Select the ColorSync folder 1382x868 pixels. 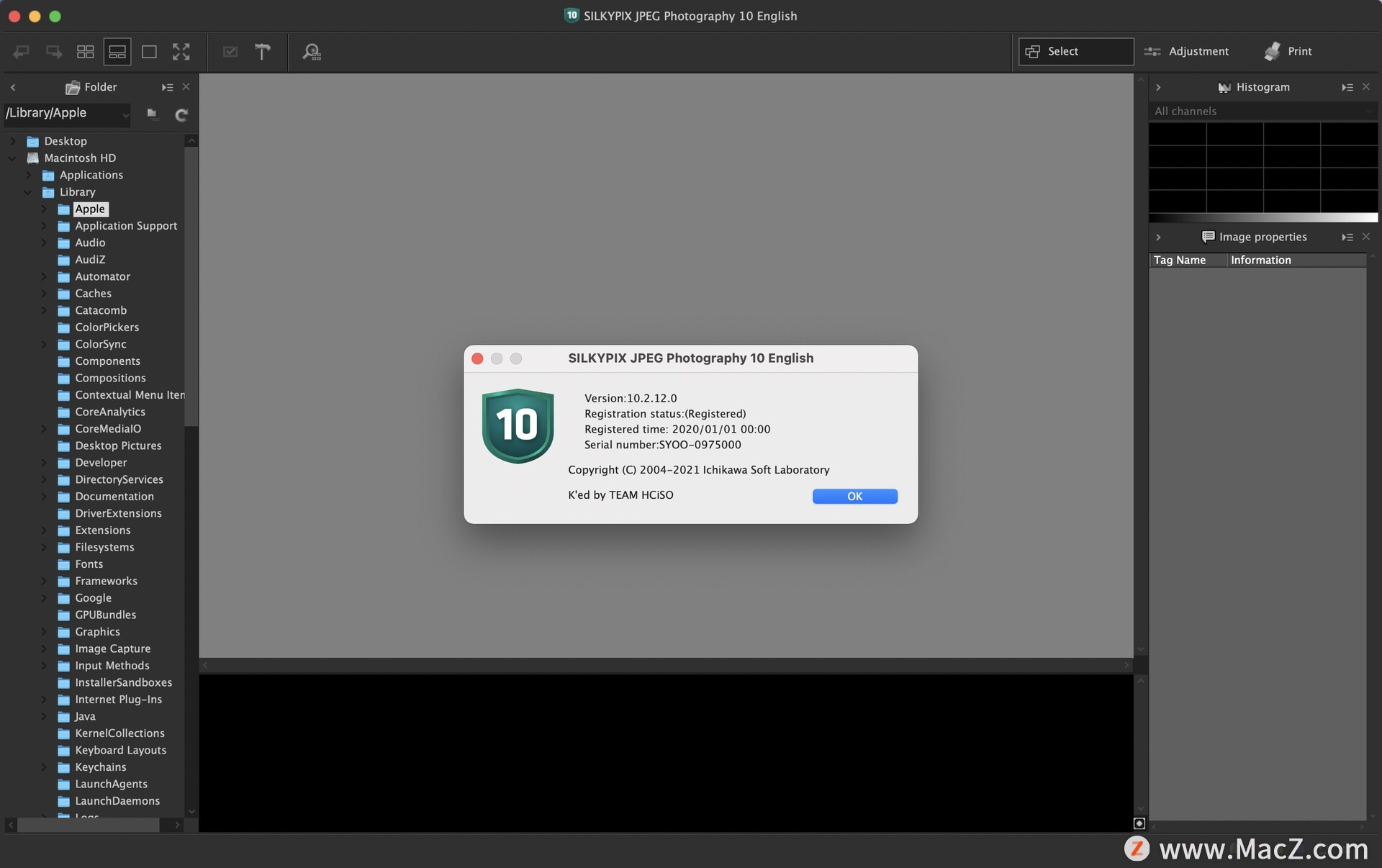coord(101,344)
